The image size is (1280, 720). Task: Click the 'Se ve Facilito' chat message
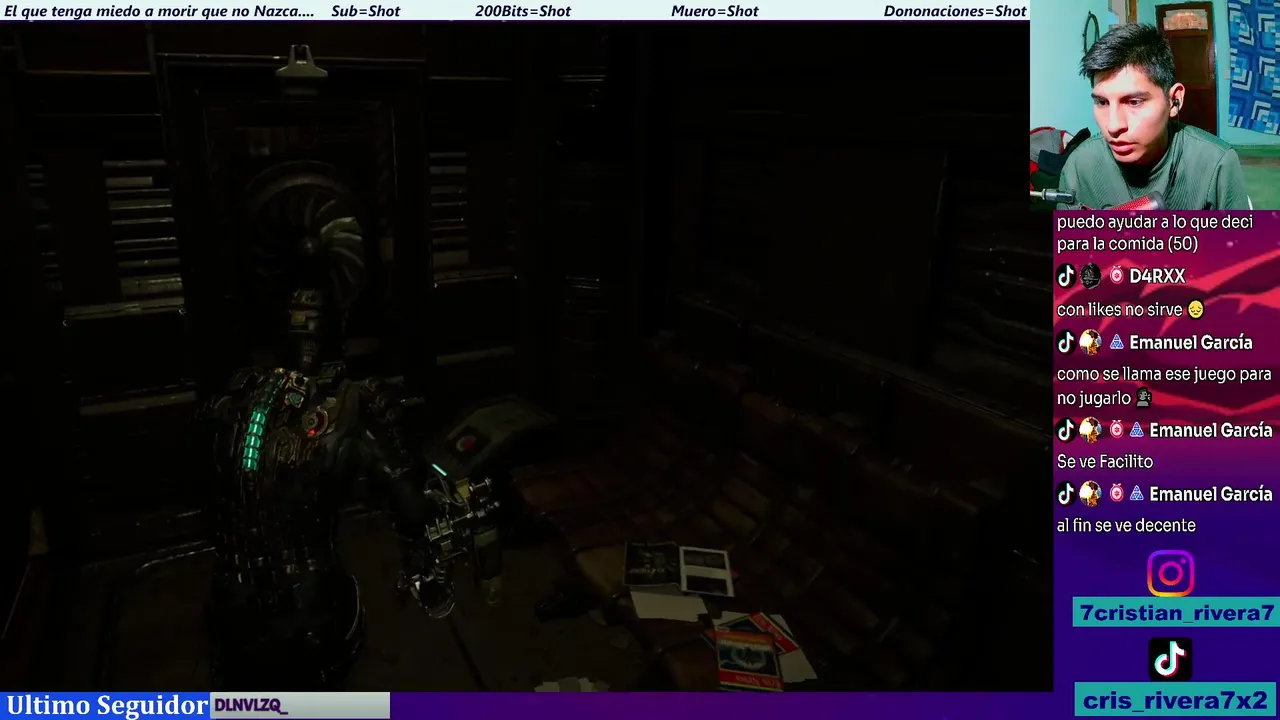1105,462
